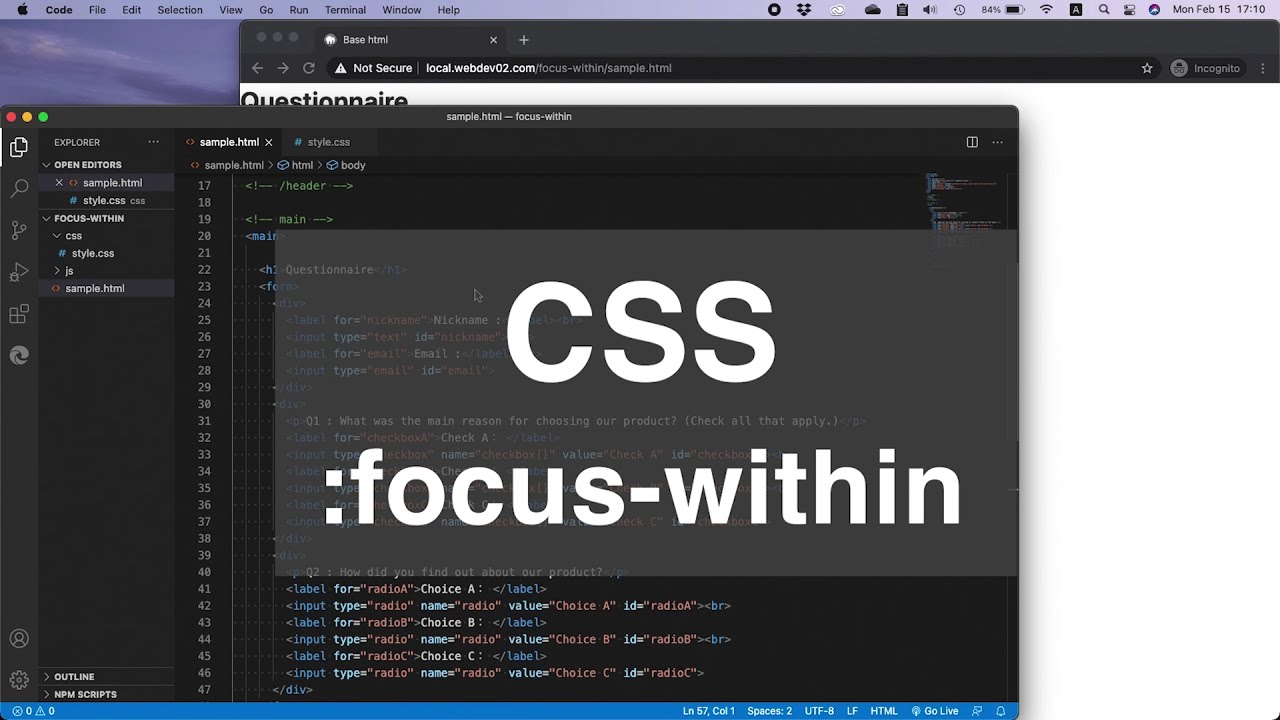Change line ending via LF status item
The width and height of the screenshot is (1280, 720).
tap(852, 711)
